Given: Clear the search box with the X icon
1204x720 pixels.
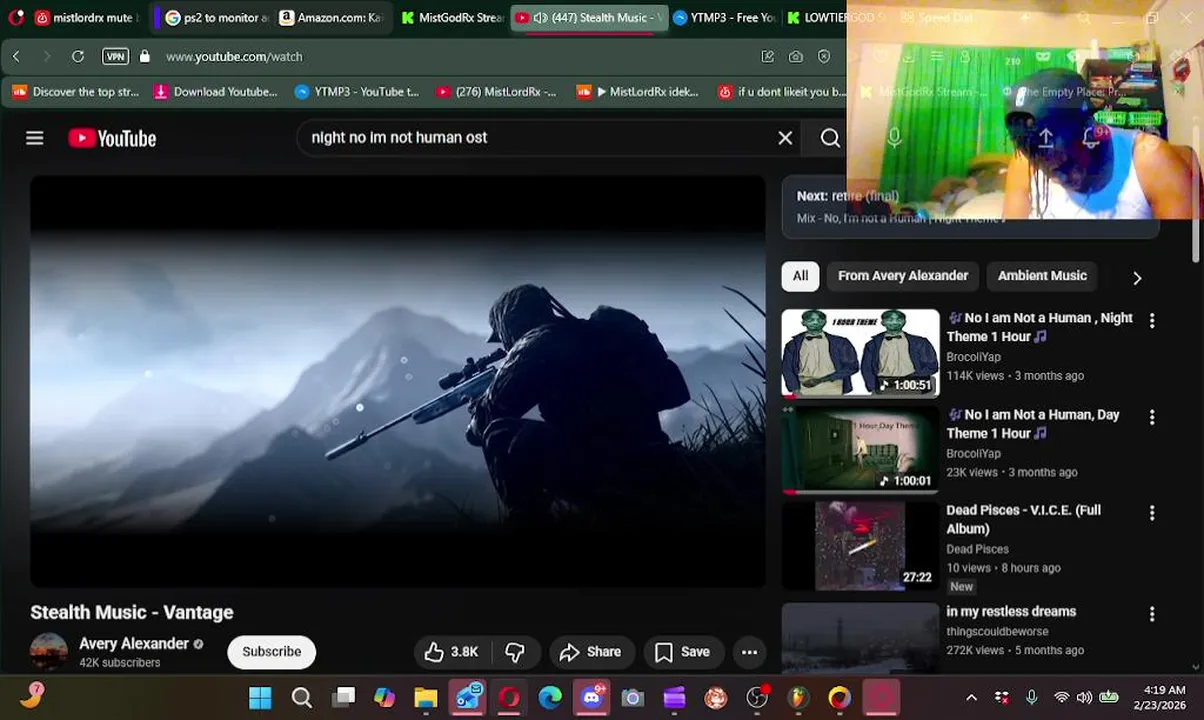Looking at the screenshot, I should tap(785, 138).
